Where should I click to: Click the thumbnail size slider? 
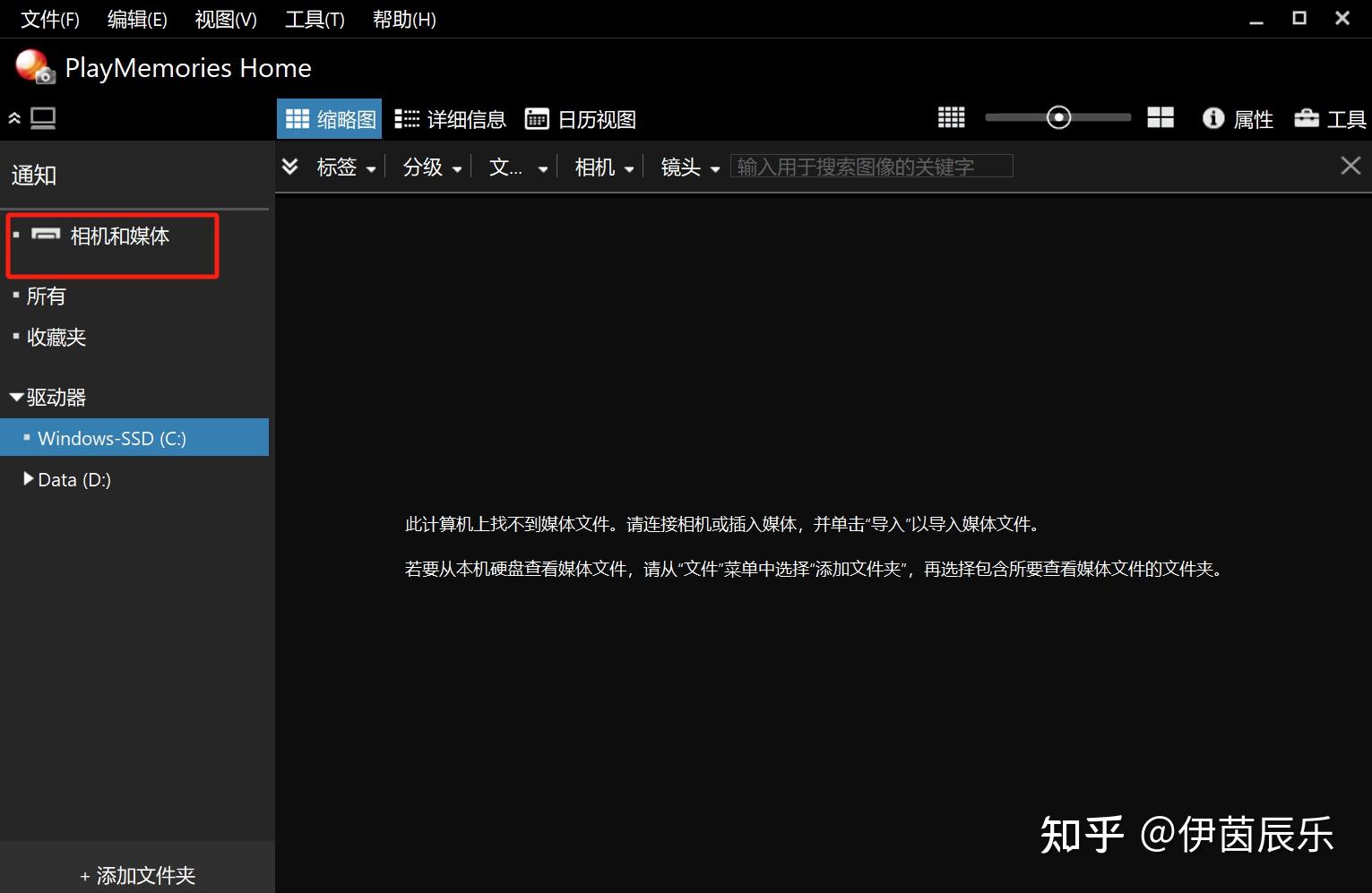point(1058,117)
